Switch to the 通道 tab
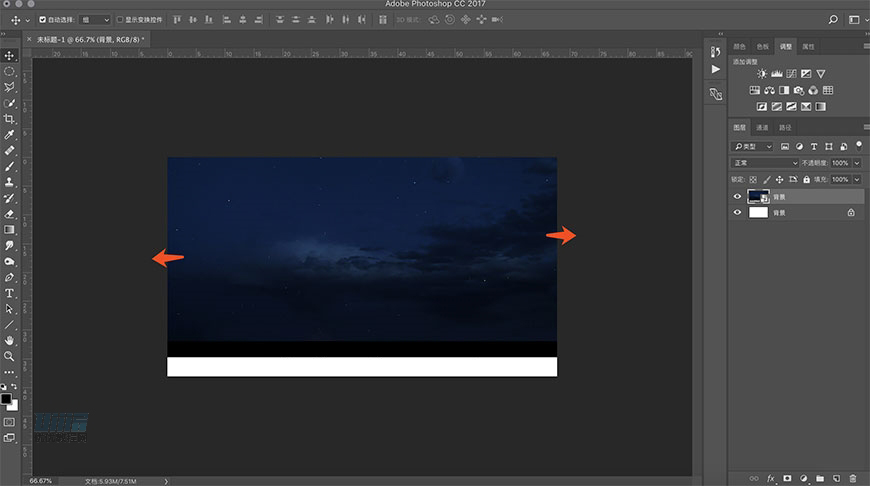Screen dimensions: 870x486 762,128
